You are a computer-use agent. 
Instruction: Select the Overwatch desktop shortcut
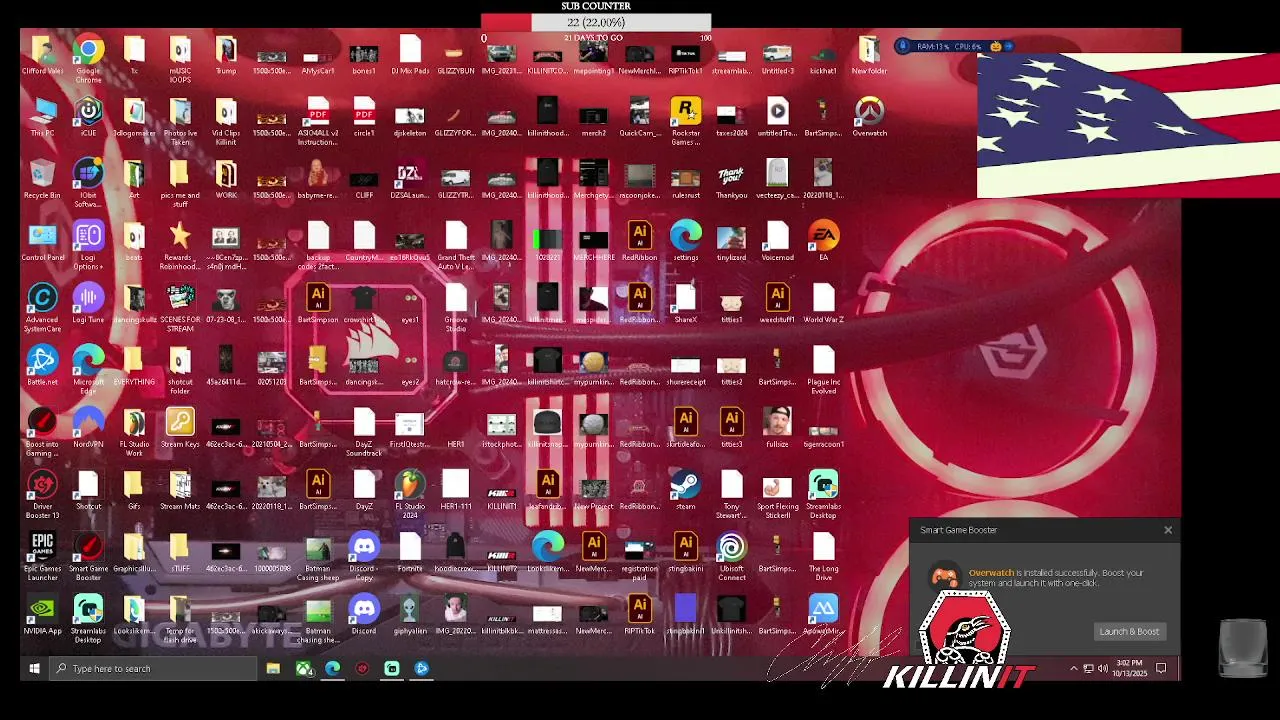(869, 117)
